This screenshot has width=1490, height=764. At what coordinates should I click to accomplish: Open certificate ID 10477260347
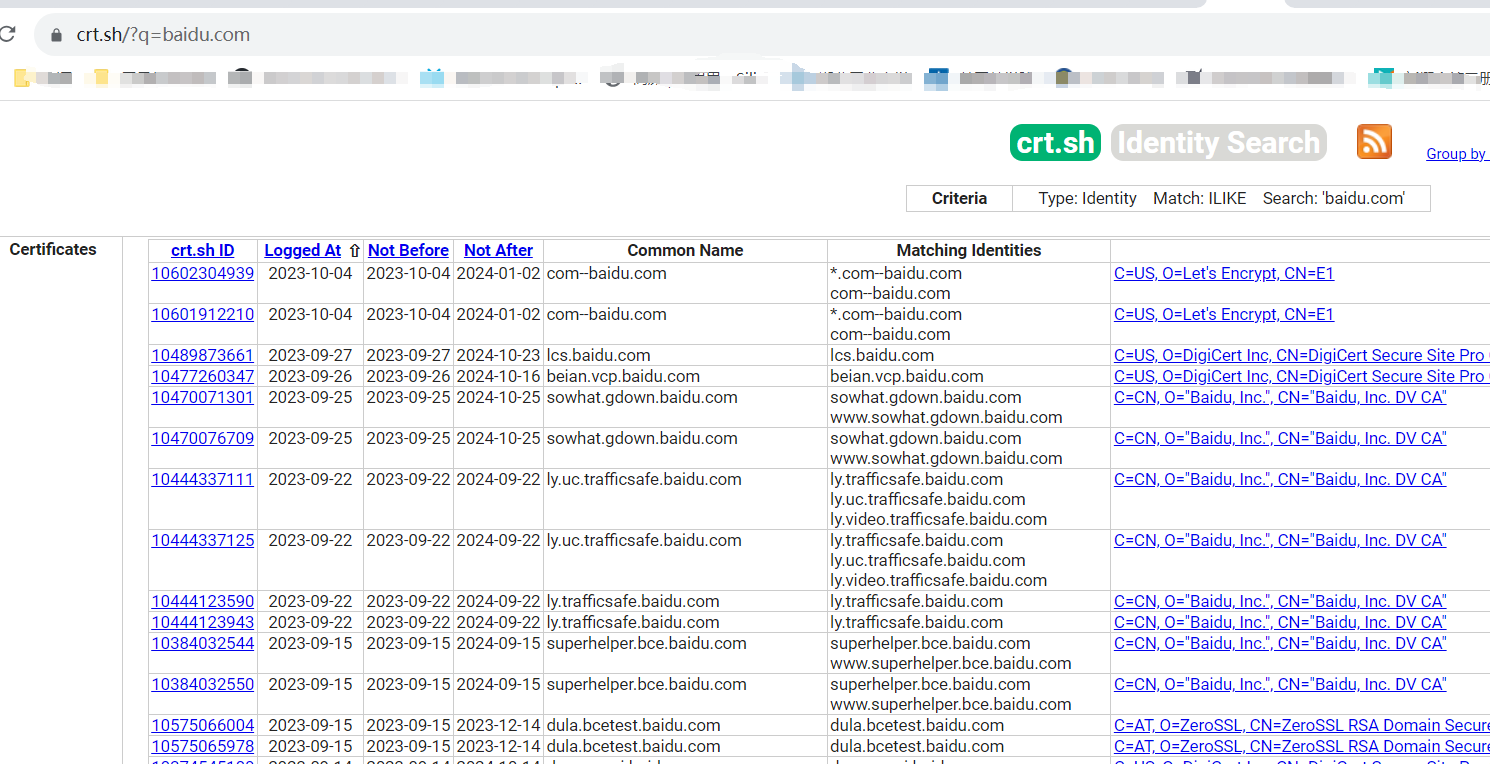[203, 376]
